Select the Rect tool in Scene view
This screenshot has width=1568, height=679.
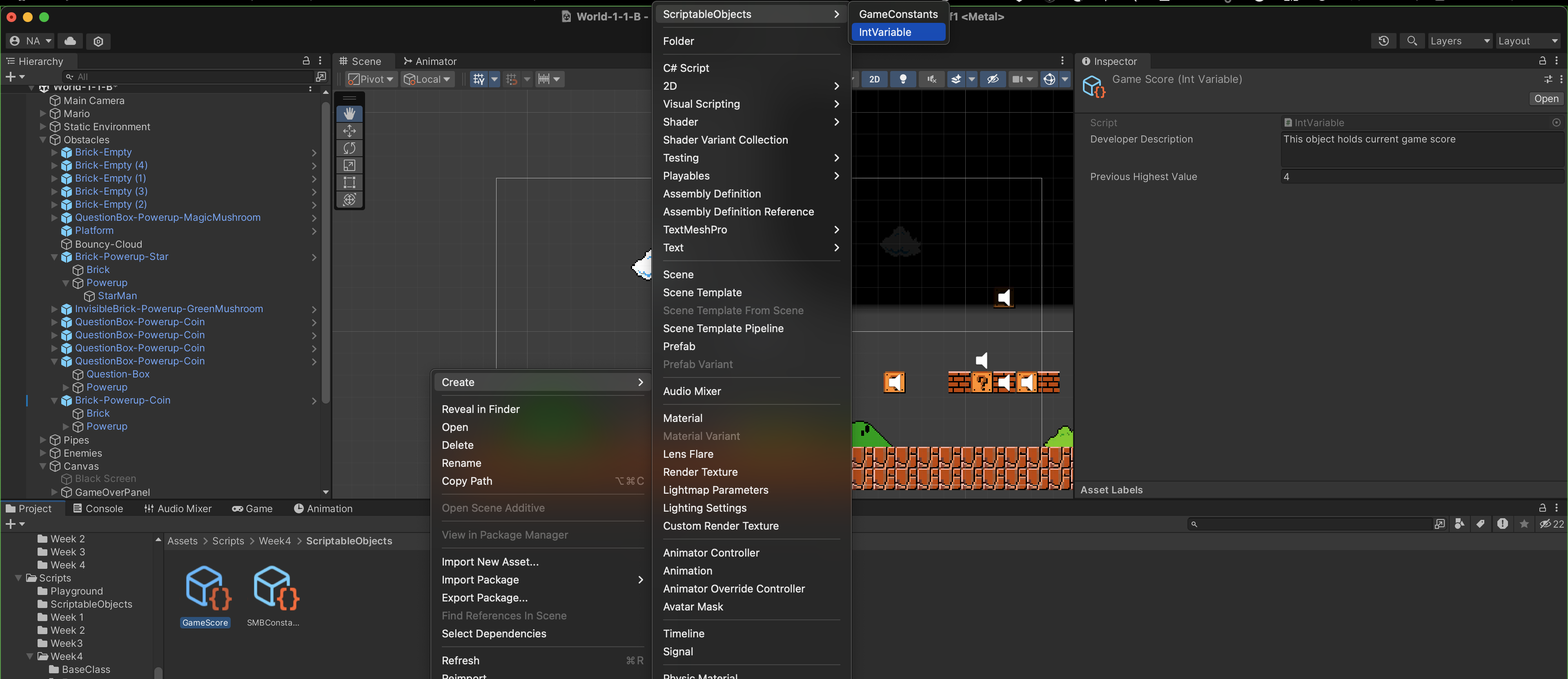(x=350, y=182)
